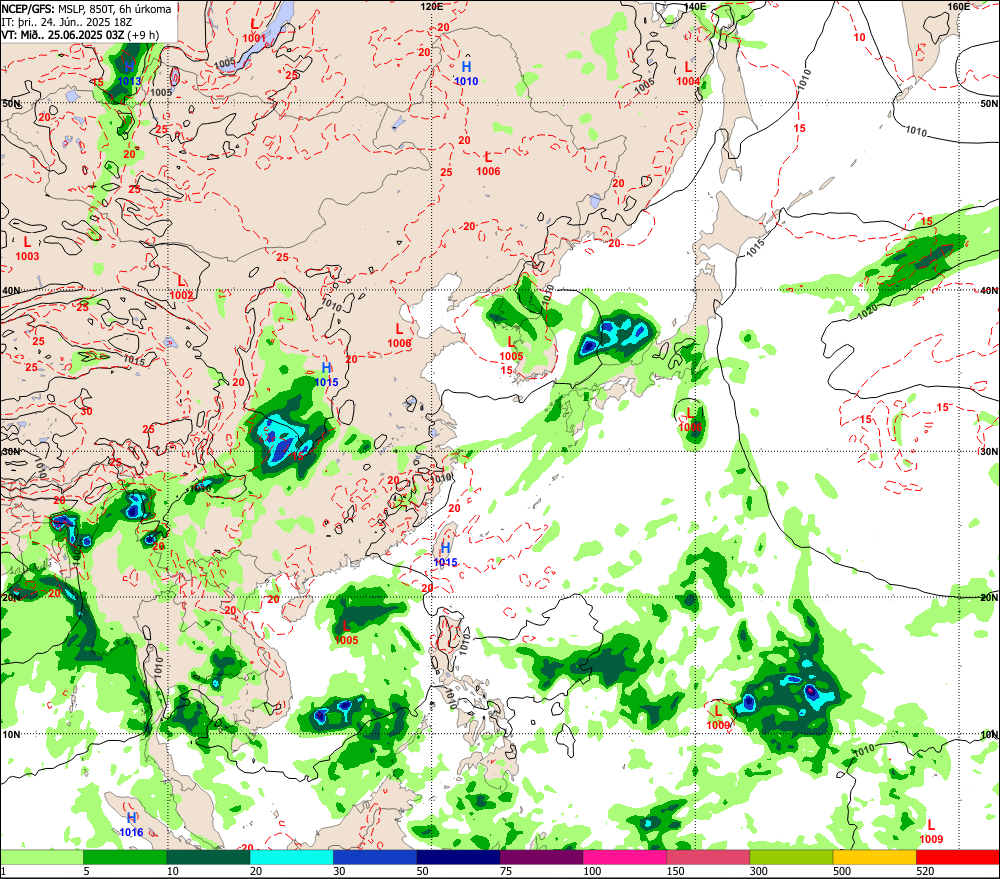Click the rose-red 150–300 mm legend swatch
This screenshot has height=879, width=1000.
tap(708, 857)
